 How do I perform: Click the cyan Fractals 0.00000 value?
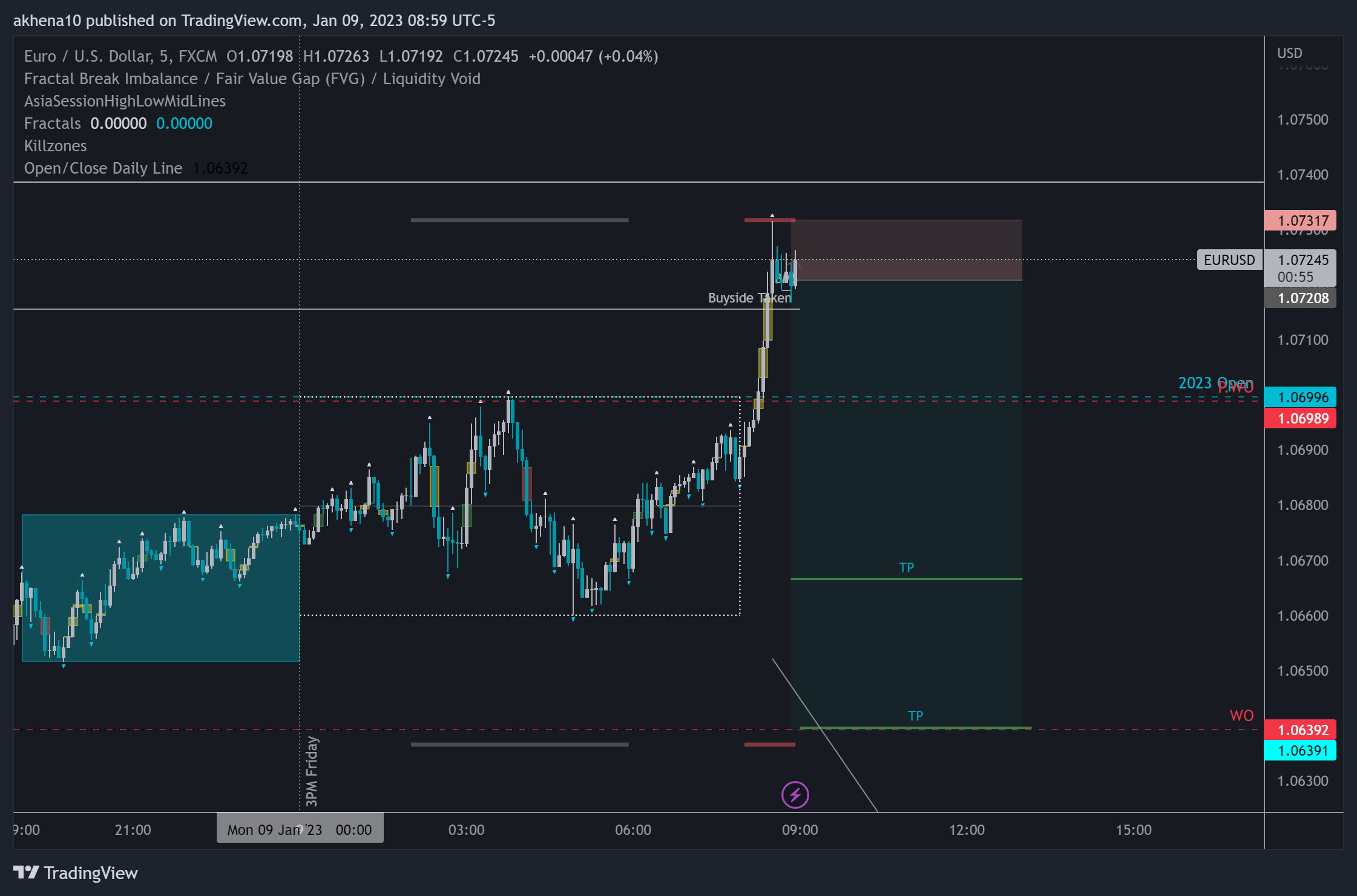click(184, 123)
